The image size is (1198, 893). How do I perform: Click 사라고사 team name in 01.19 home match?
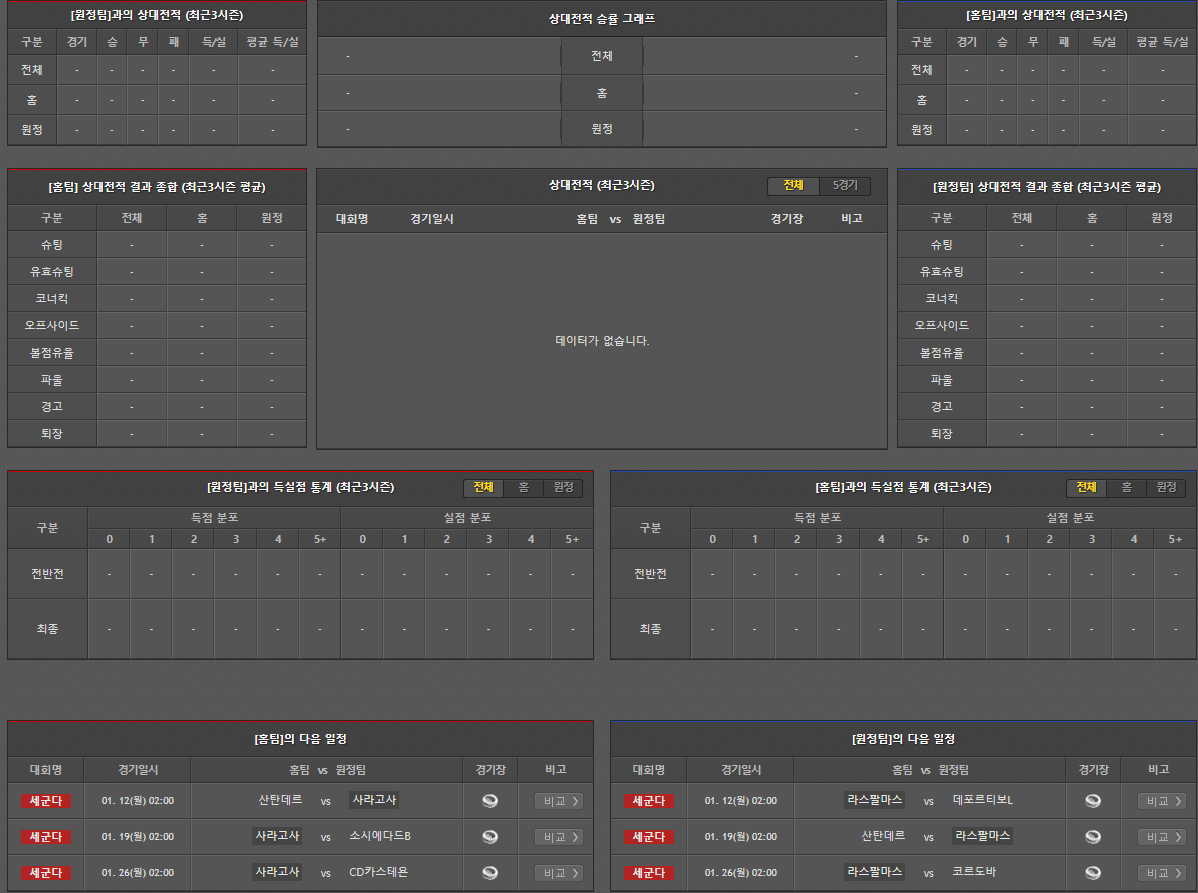tap(277, 836)
